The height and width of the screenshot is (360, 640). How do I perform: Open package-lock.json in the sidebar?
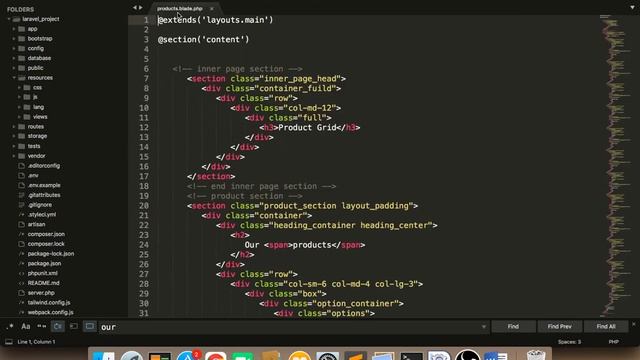pyautogui.click(x=51, y=254)
